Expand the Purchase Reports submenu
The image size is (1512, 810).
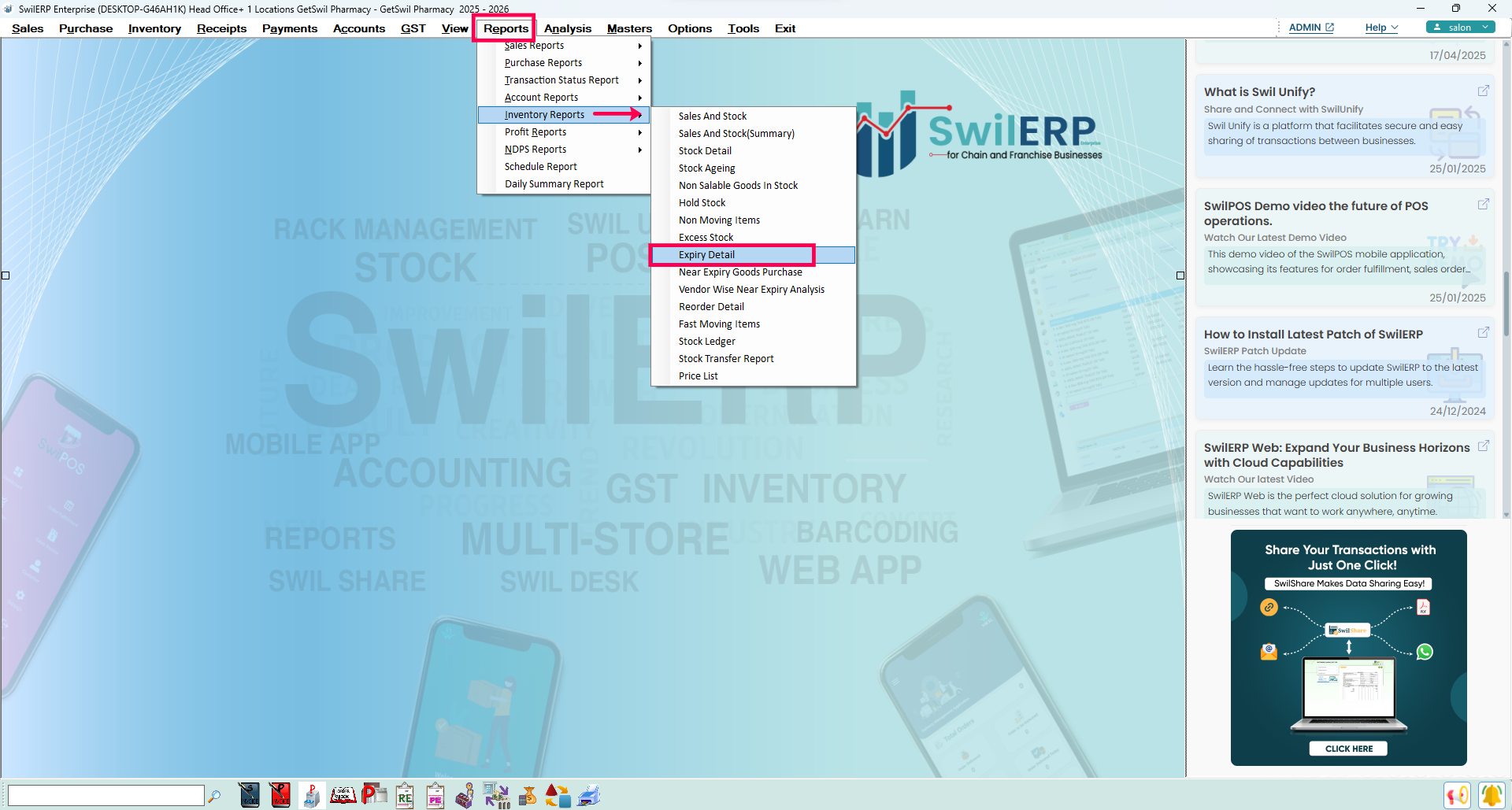pos(564,63)
